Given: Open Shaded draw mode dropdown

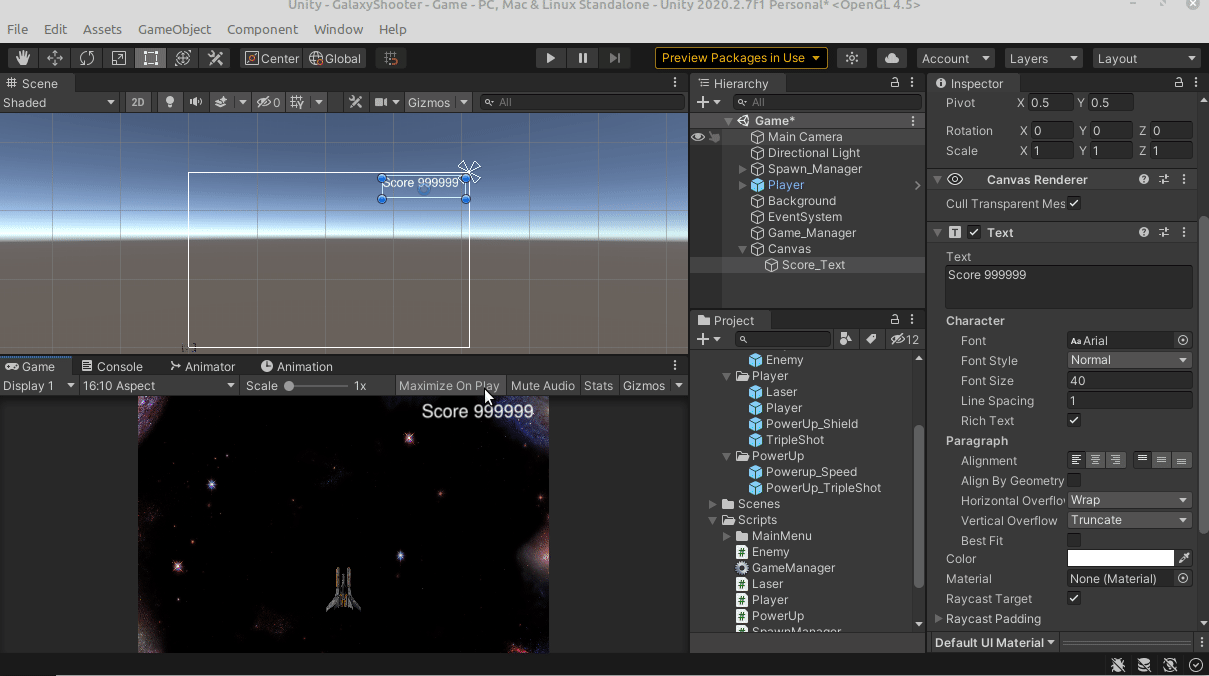Looking at the screenshot, I should 59,102.
